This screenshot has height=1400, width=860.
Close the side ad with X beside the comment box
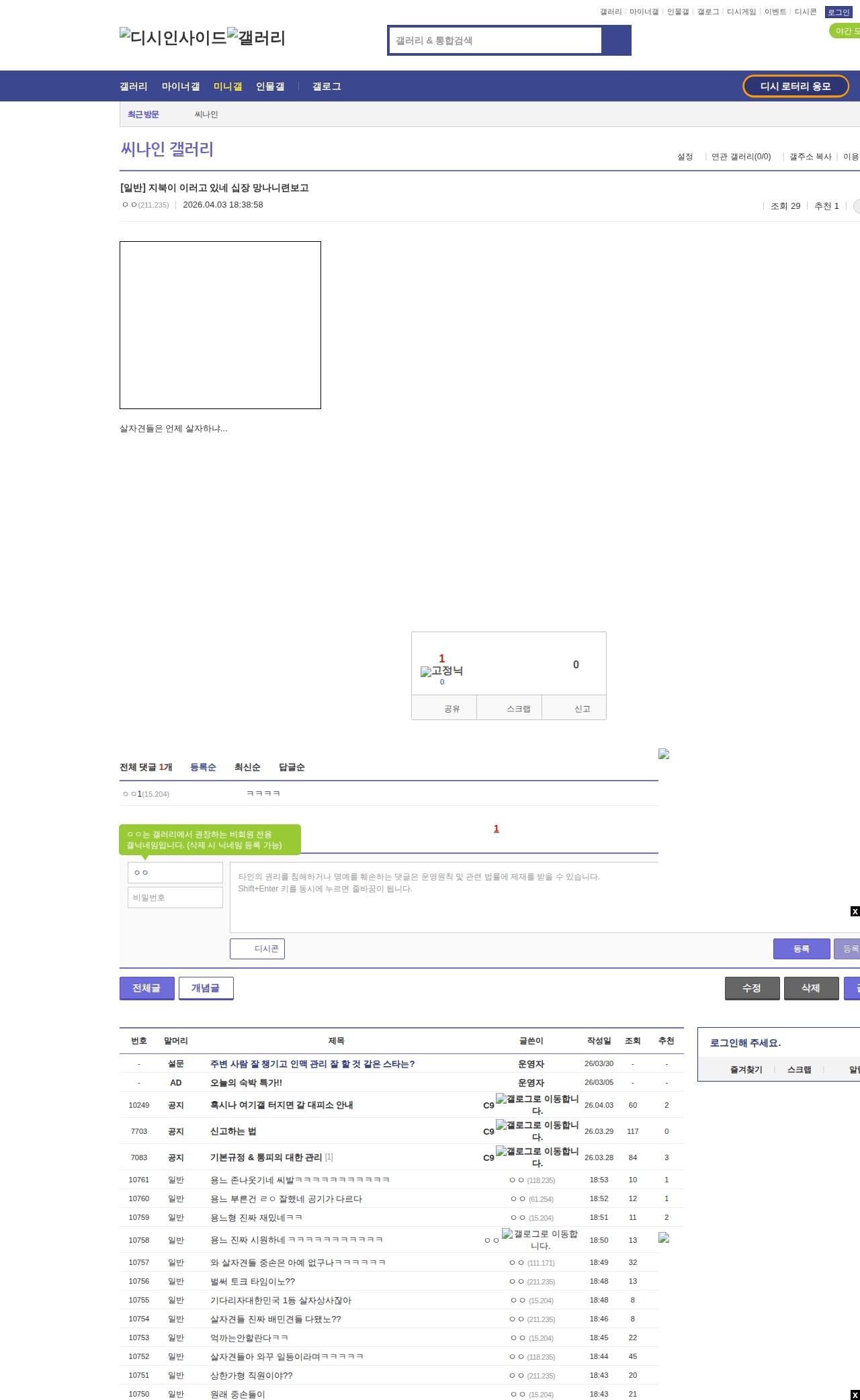855,911
